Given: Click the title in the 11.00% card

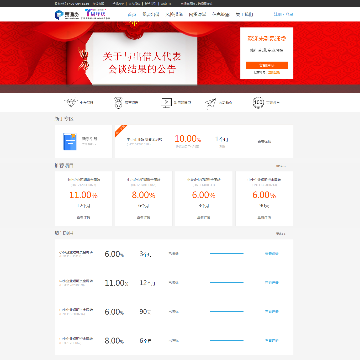Looking at the screenshot, I should coord(84,179).
